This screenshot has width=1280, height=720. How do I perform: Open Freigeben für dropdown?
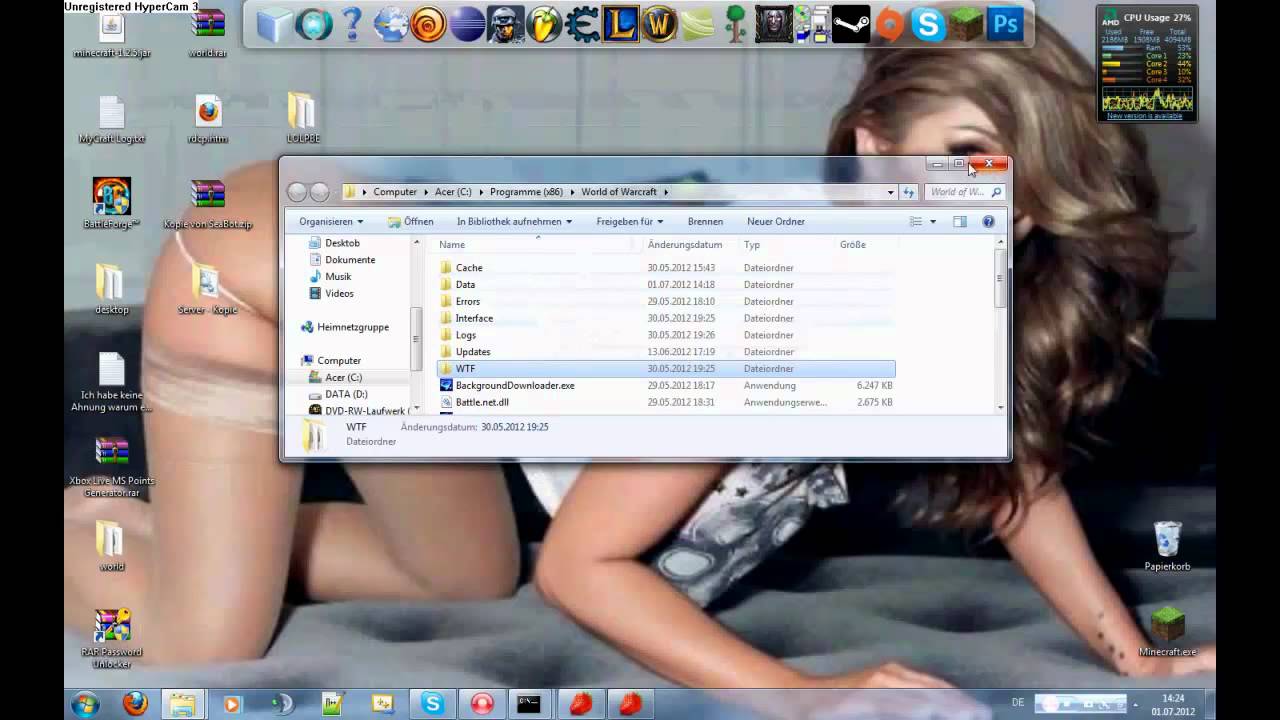point(629,221)
